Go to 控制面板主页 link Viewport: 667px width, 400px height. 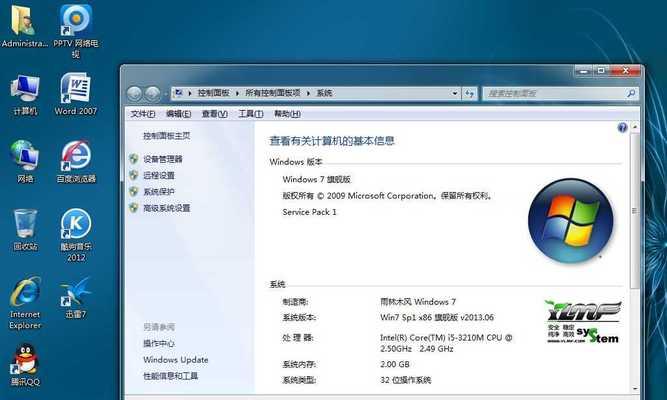(x=166, y=136)
